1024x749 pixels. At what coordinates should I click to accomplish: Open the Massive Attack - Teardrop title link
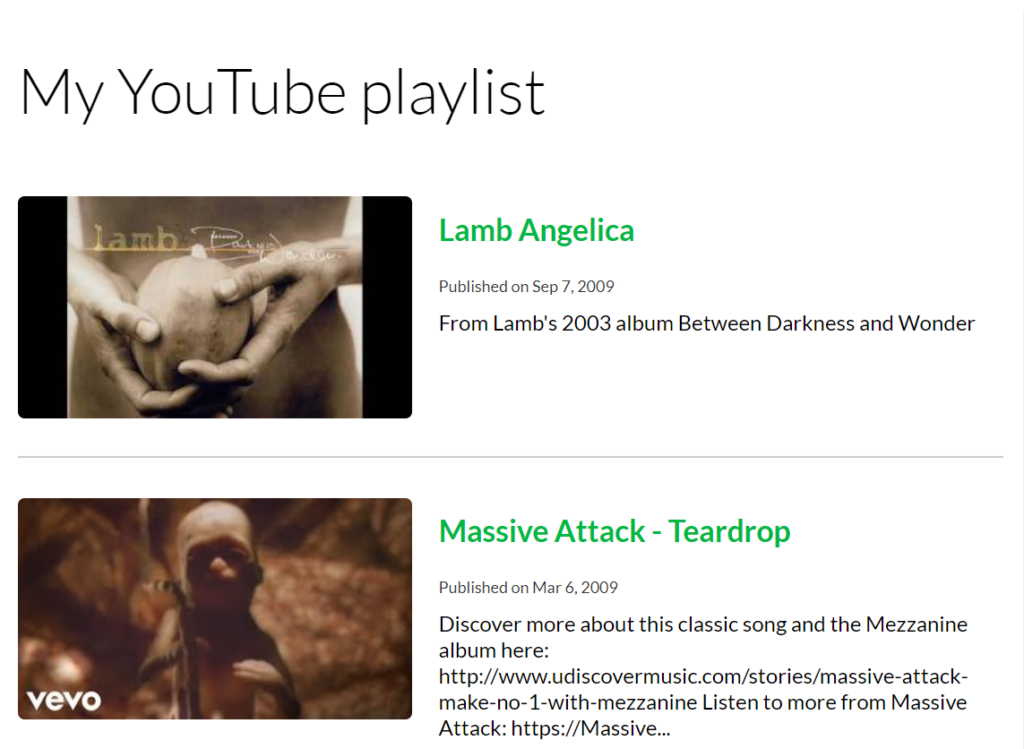615,531
